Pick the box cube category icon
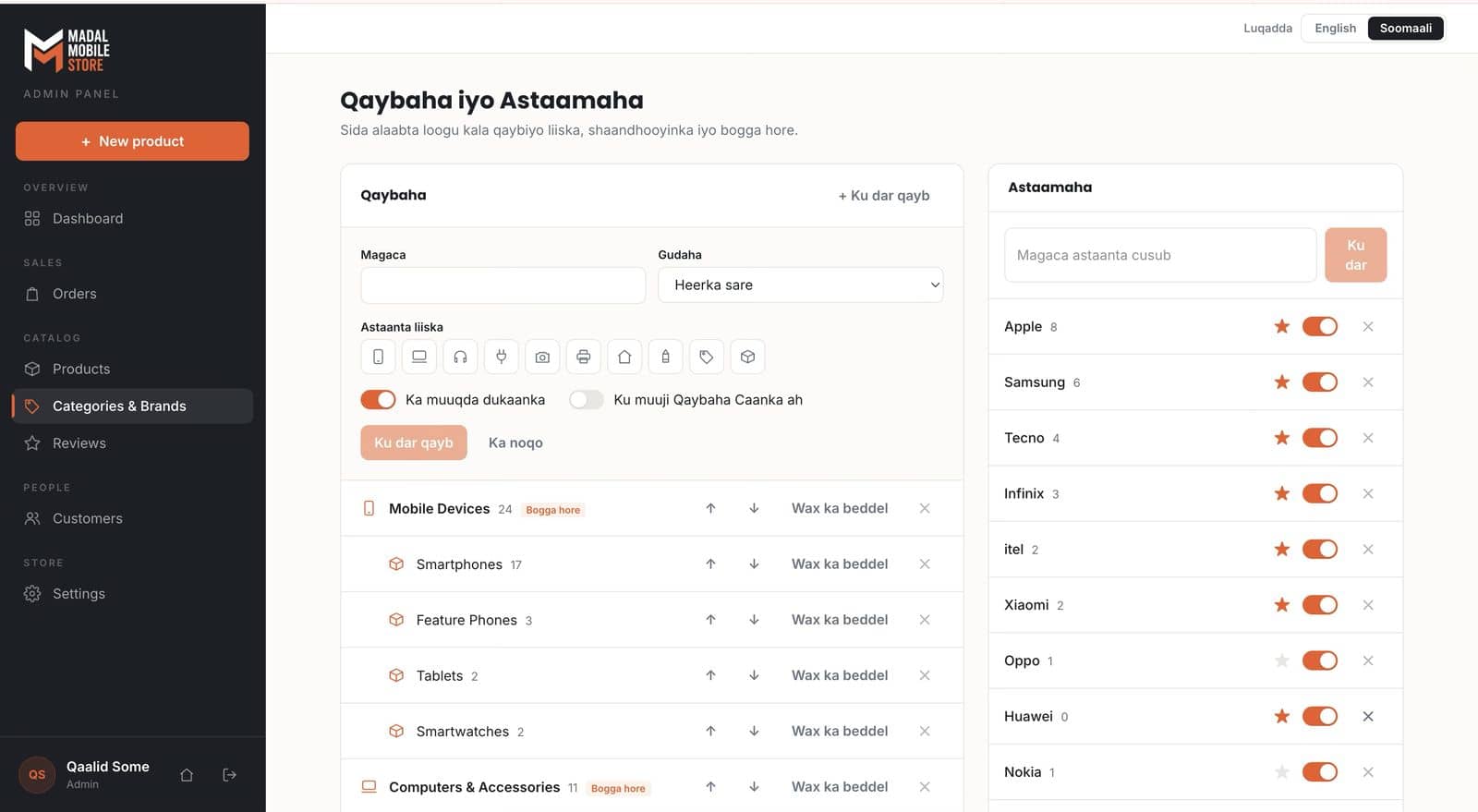 pos(748,357)
